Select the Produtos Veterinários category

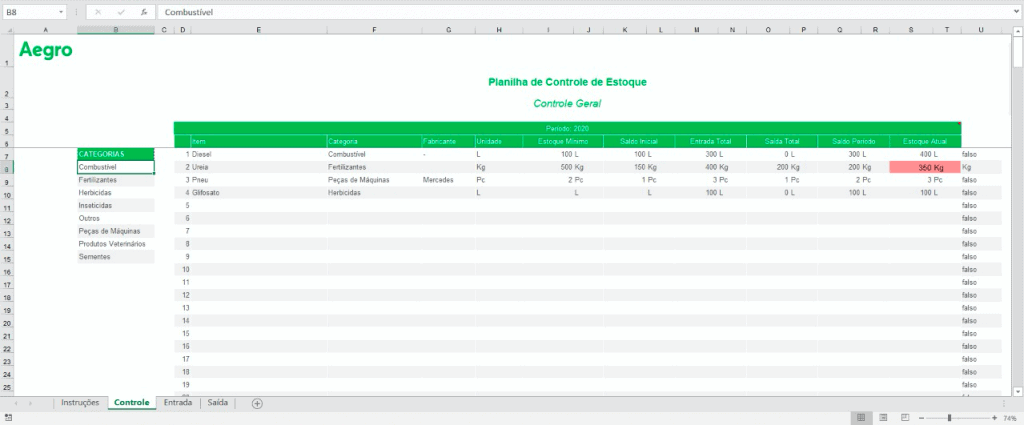tap(112, 244)
